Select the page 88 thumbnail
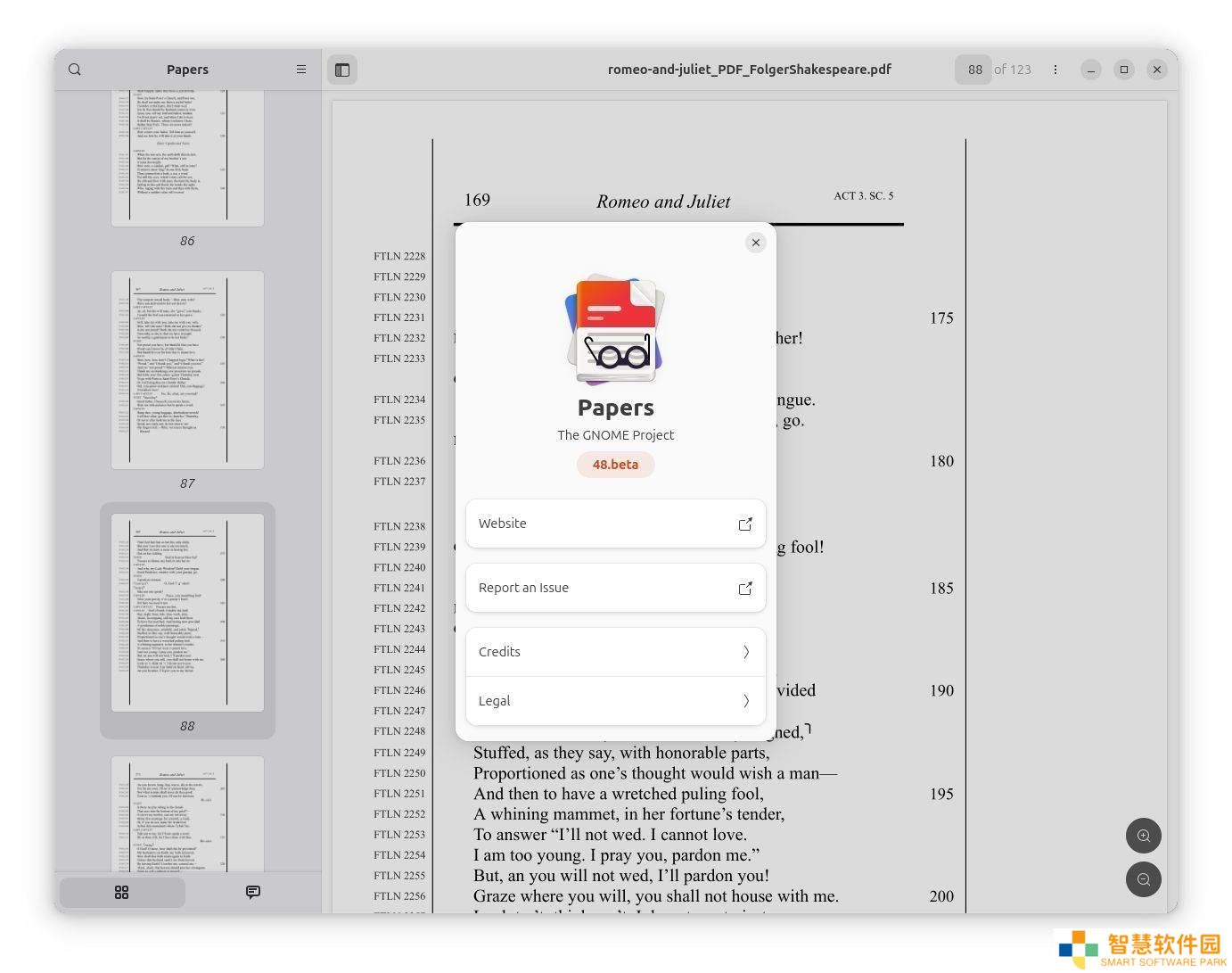The width and height of the screenshot is (1232, 973). [x=187, y=613]
